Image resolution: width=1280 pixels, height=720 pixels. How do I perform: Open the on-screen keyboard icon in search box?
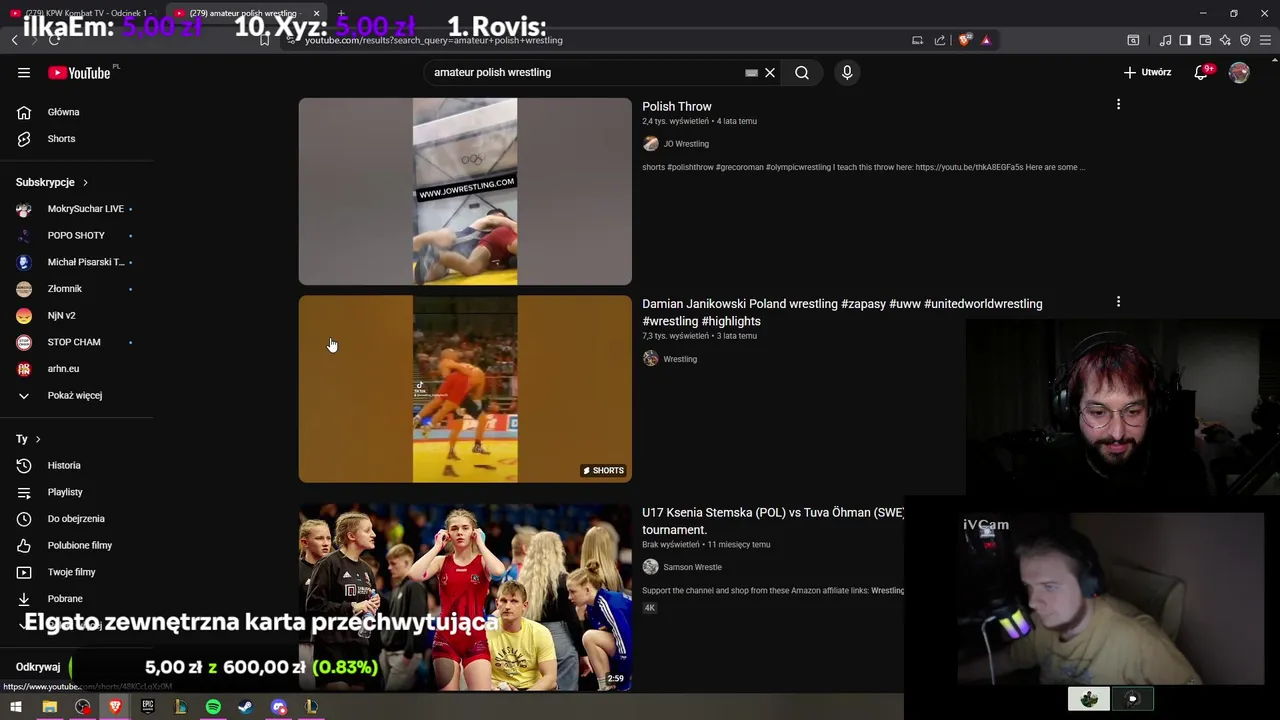(x=751, y=72)
